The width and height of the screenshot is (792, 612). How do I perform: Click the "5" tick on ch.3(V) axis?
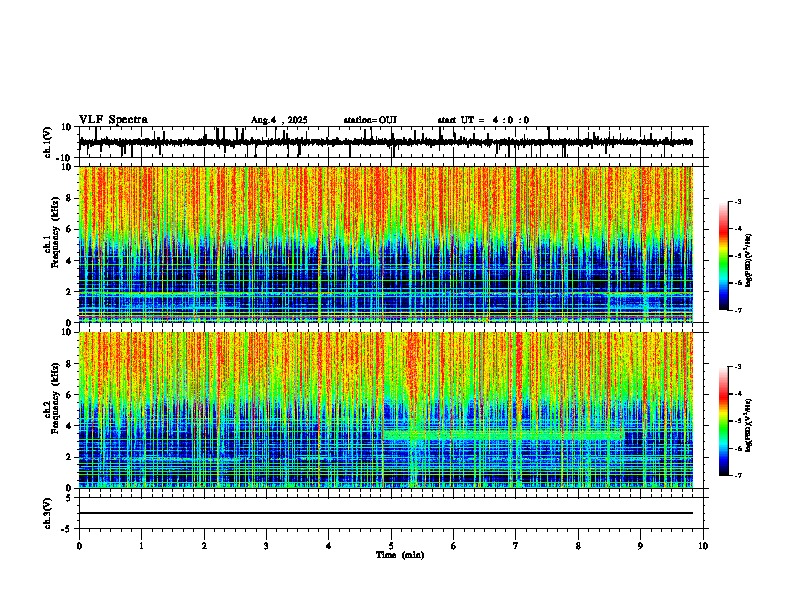coord(69,498)
